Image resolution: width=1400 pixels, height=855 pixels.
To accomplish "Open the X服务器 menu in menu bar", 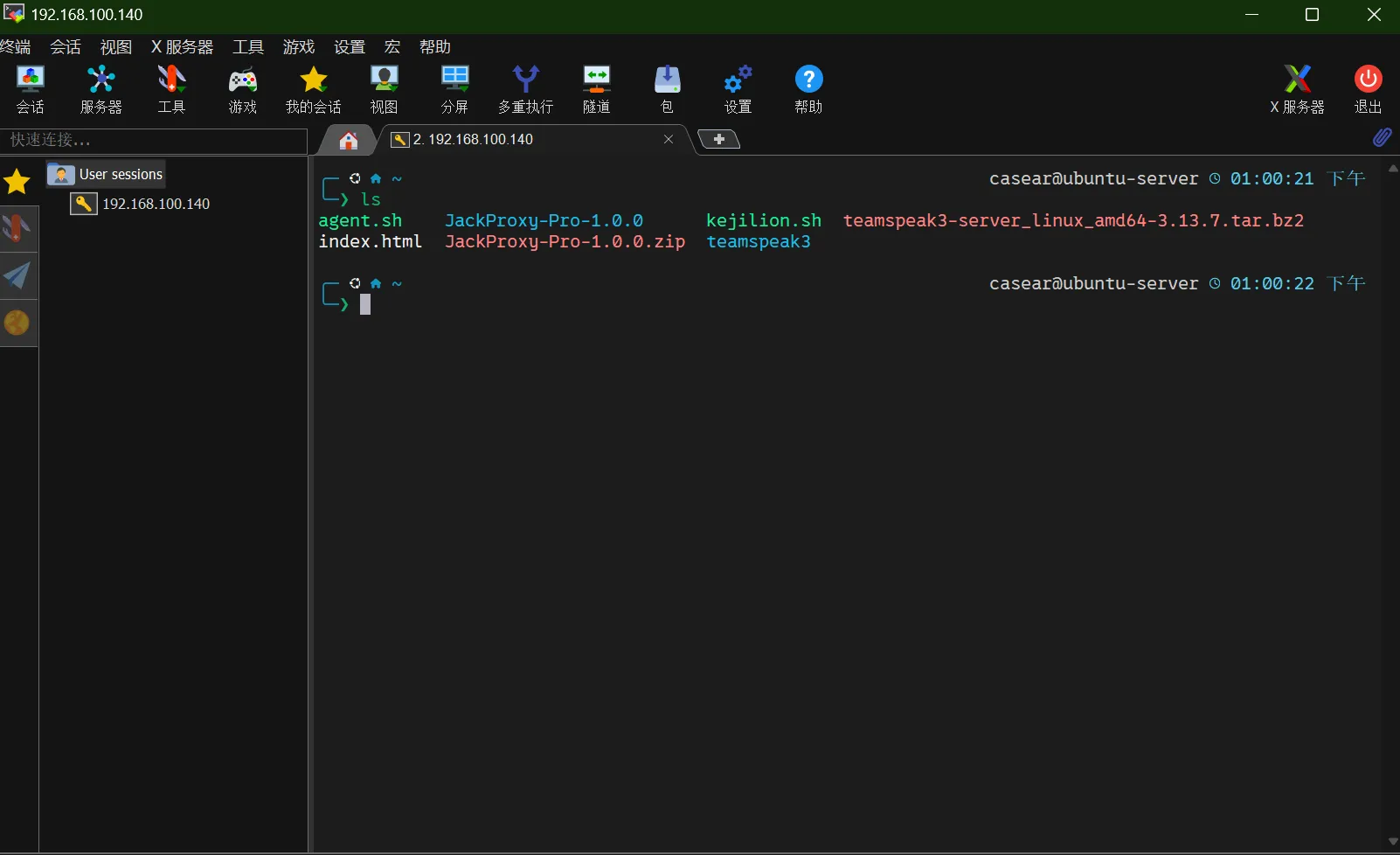I will [x=182, y=46].
